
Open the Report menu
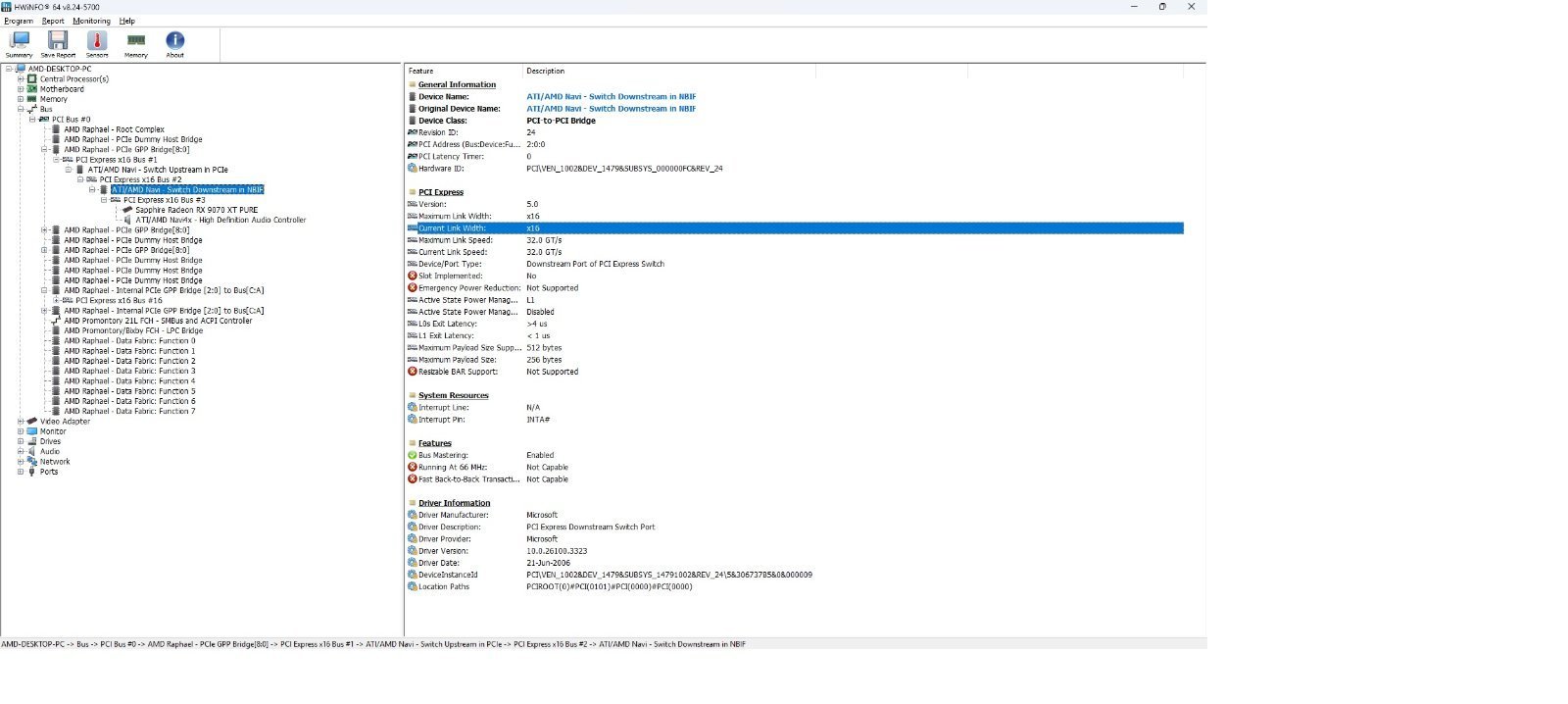pos(53,21)
